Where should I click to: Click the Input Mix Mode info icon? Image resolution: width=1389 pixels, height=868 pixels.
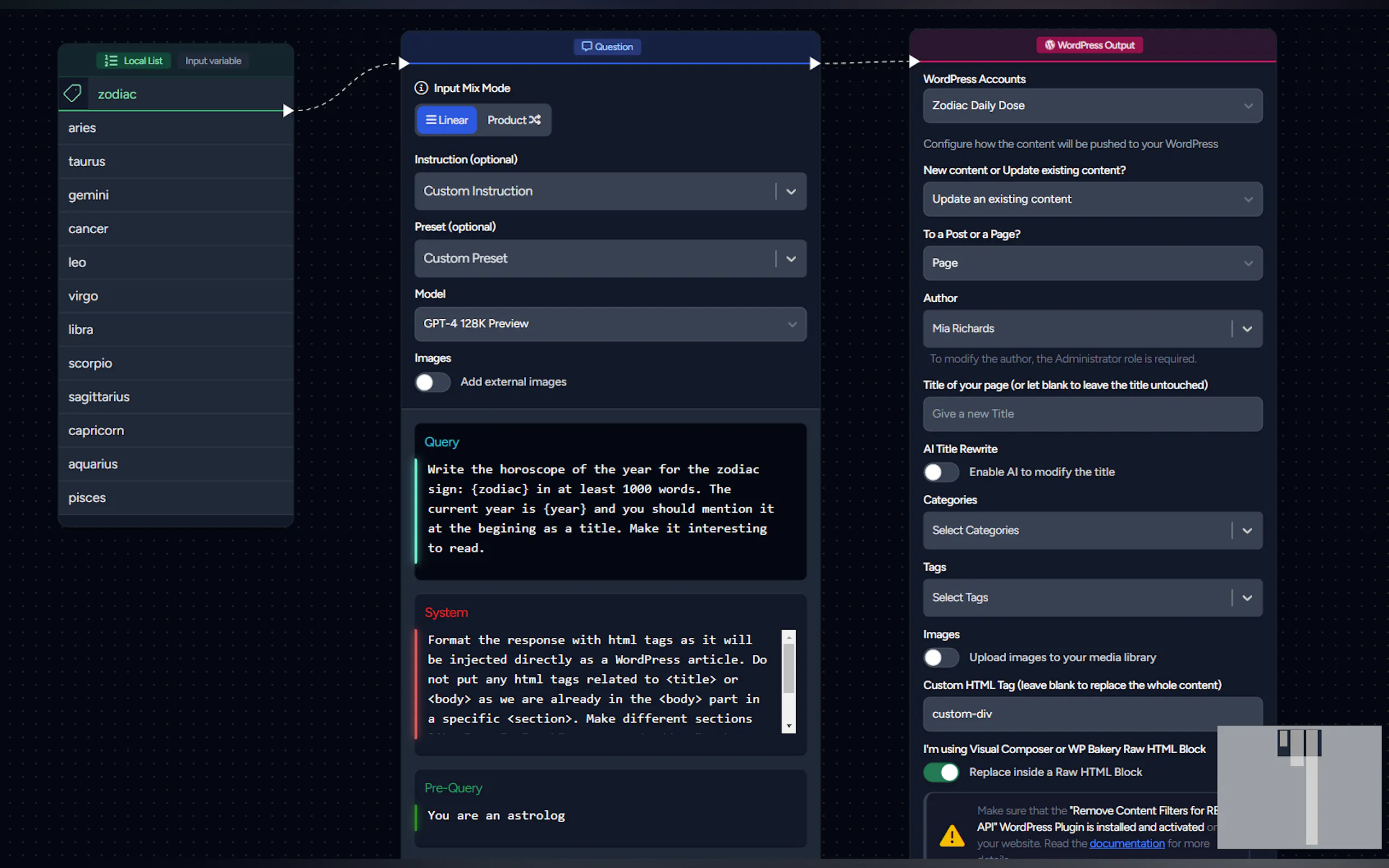tap(421, 88)
